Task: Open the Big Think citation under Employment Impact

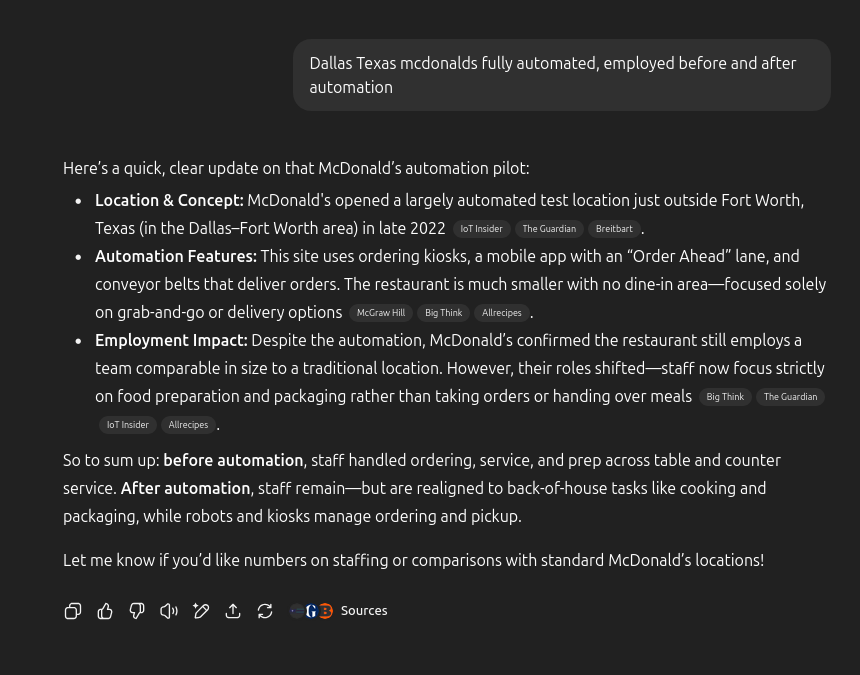Action: tap(725, 397)
